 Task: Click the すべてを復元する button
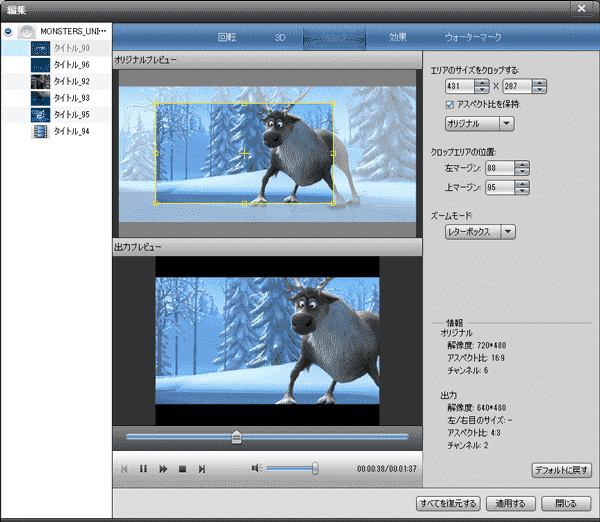[x=448, y=503]
